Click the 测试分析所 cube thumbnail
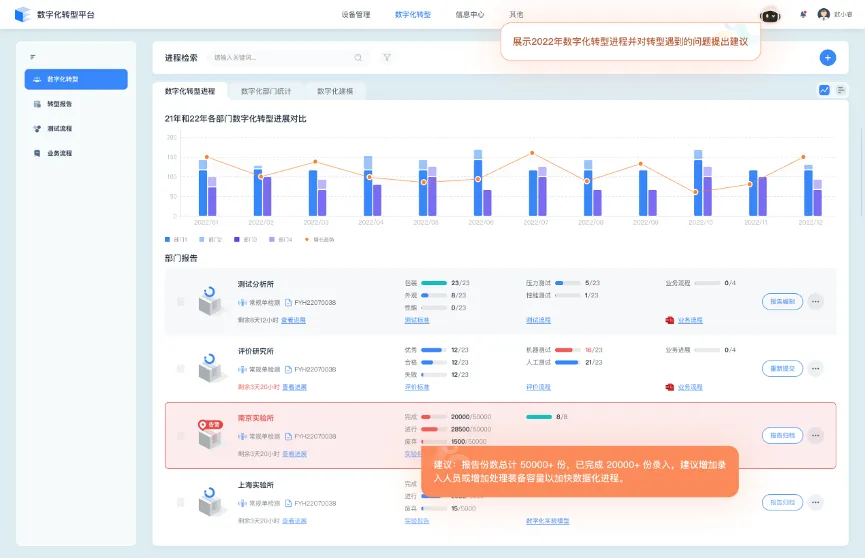The width and height of the screenshot is (866, 558). pos(210,302)
